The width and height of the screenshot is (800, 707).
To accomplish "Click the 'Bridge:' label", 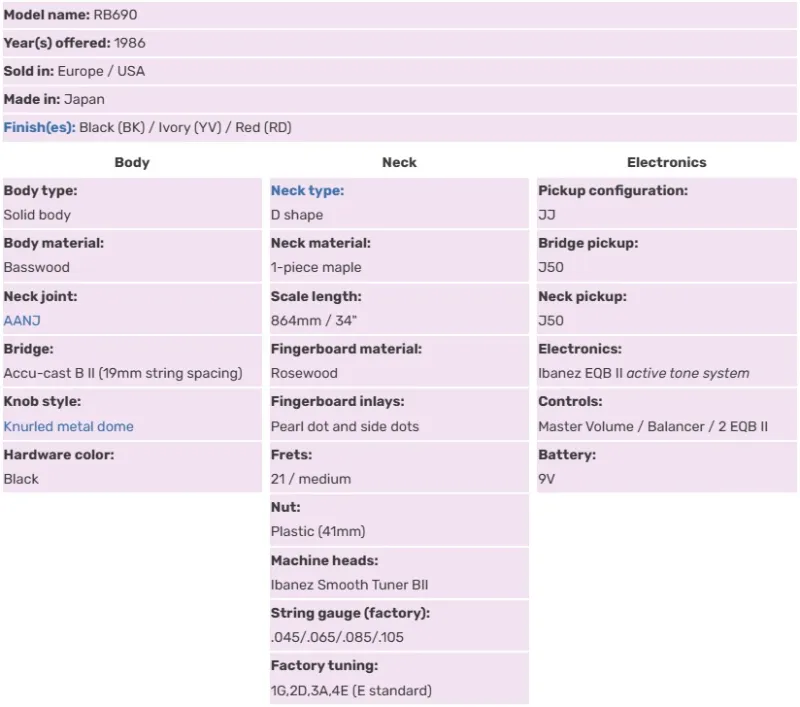I will coord(29,349).
